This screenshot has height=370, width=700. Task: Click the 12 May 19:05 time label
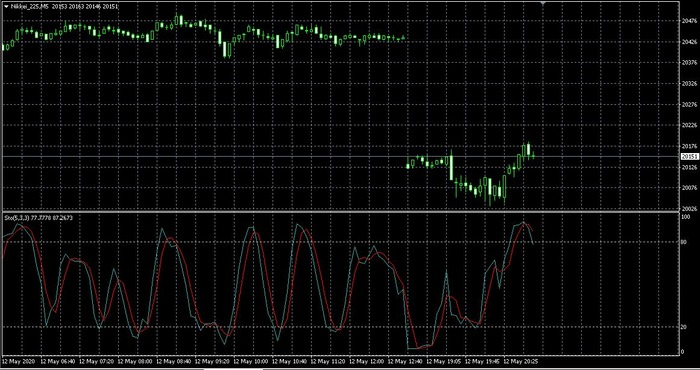tap(444, 361)
